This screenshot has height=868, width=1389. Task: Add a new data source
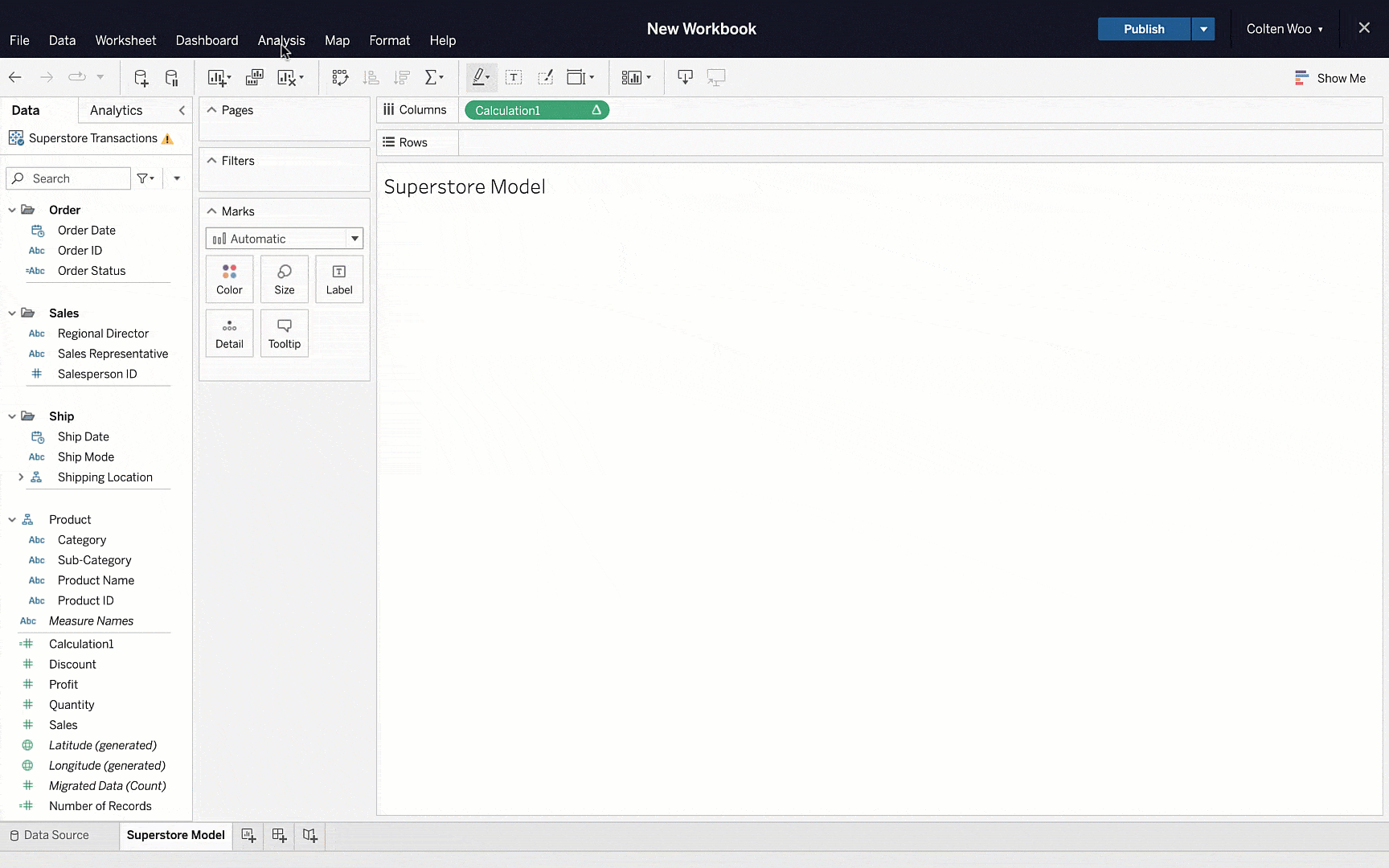[x=141, y=77]
